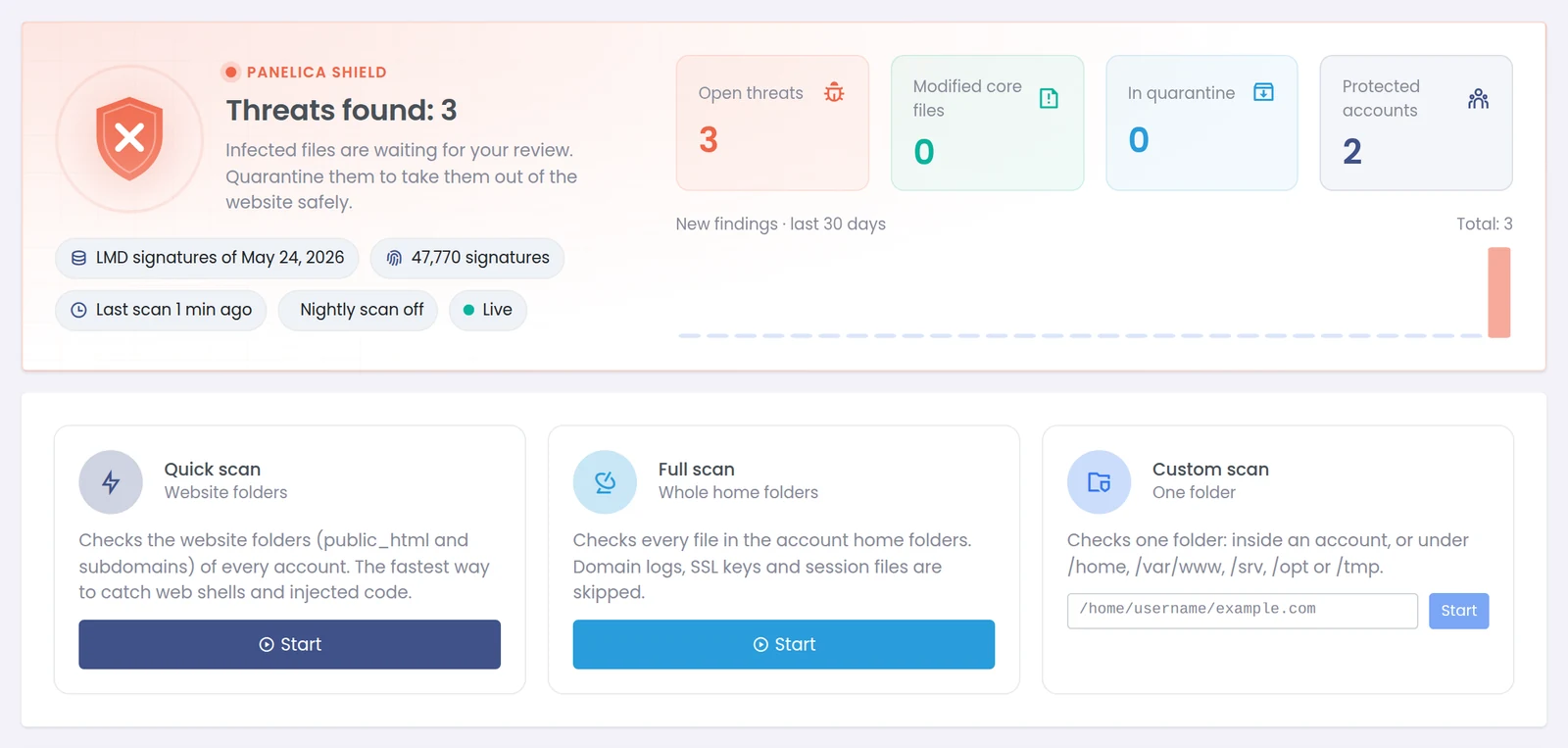The width and height of the screenshot is (1568, 748).
Task: Click the fingerprint icon beside 47,770 signatures
Action: (394, 258)
